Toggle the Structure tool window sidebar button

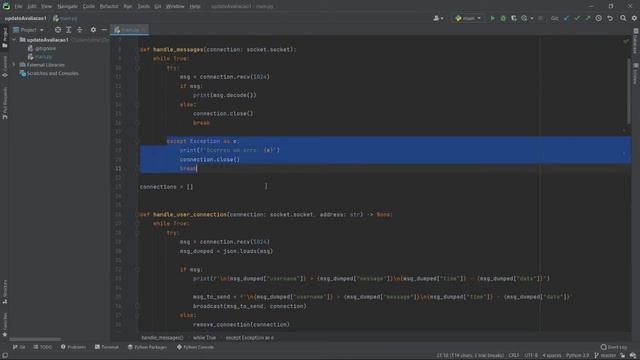tap(5, 291)
